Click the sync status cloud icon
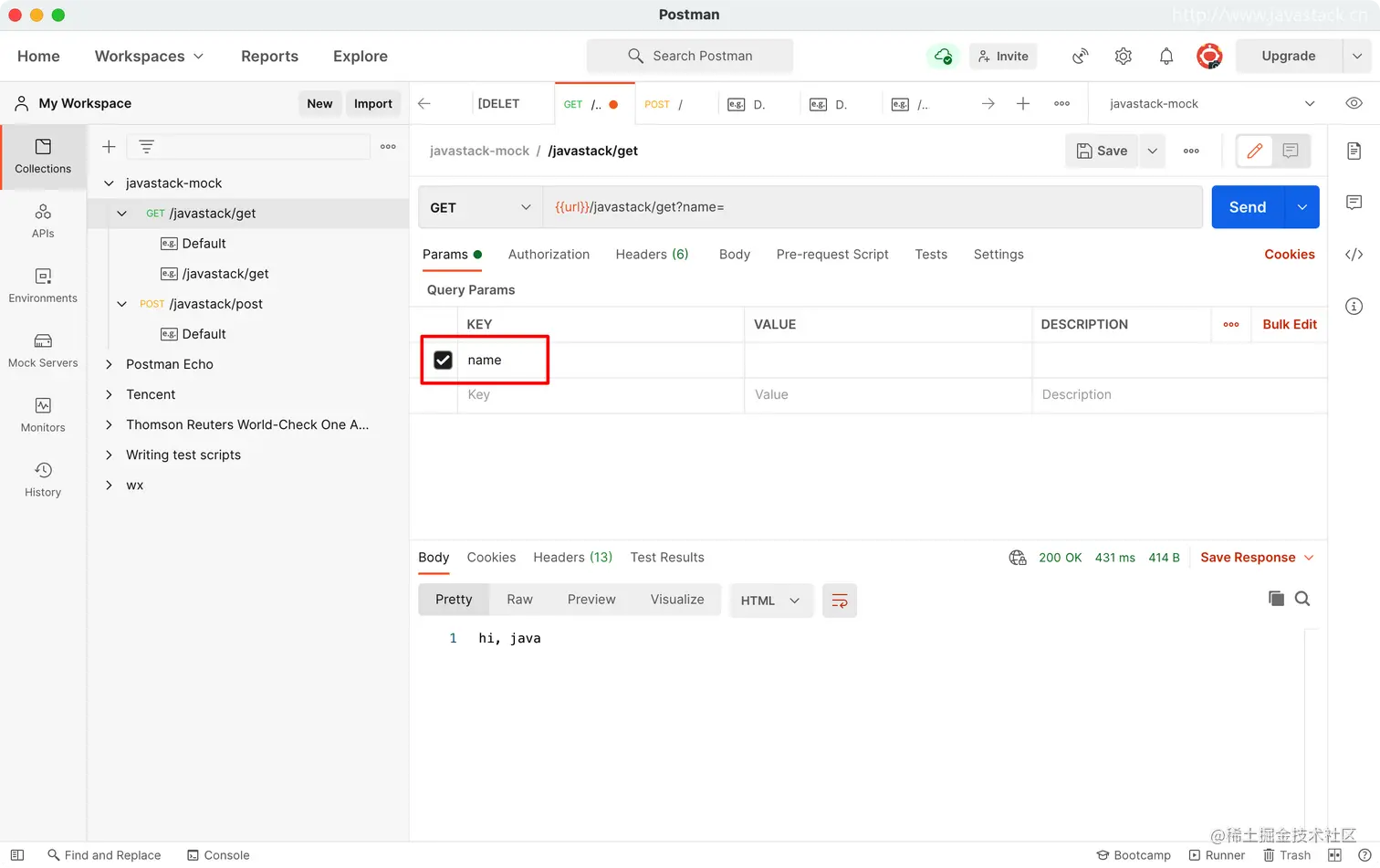Image resolution: width=1380 pixels, height=868 pixels. click(x=943, y=56)
